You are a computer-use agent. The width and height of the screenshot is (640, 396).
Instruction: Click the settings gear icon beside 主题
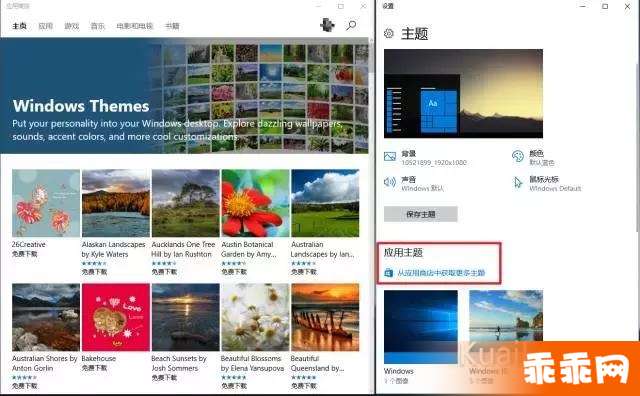point(389,33)
